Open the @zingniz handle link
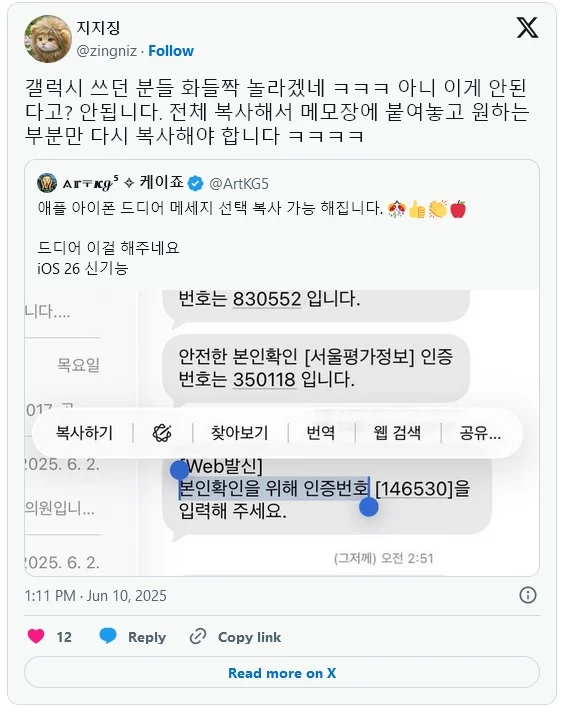Viewport: 576px width, 714px height. 107,51
